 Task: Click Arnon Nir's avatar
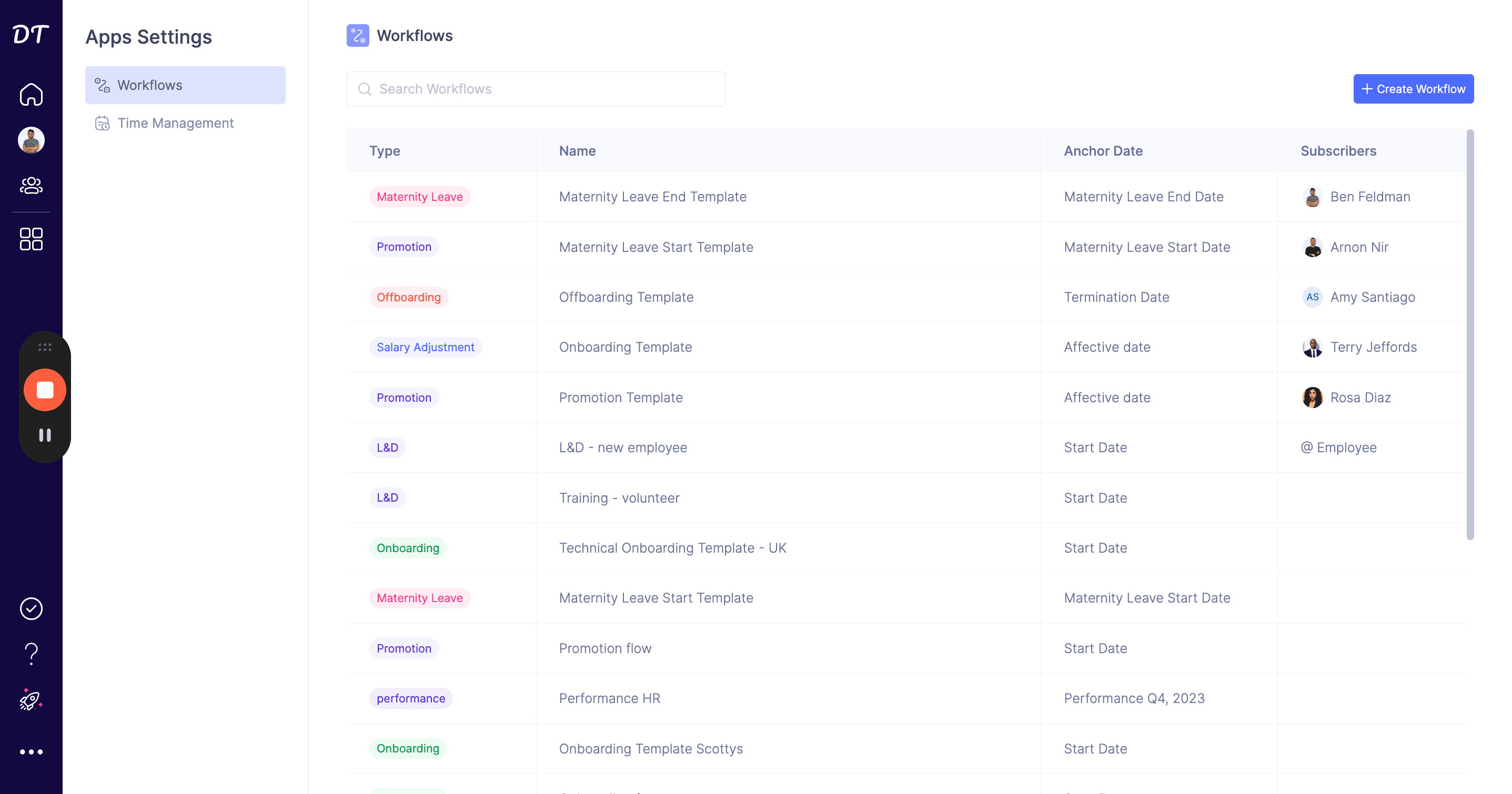[x=1313, y=247]
